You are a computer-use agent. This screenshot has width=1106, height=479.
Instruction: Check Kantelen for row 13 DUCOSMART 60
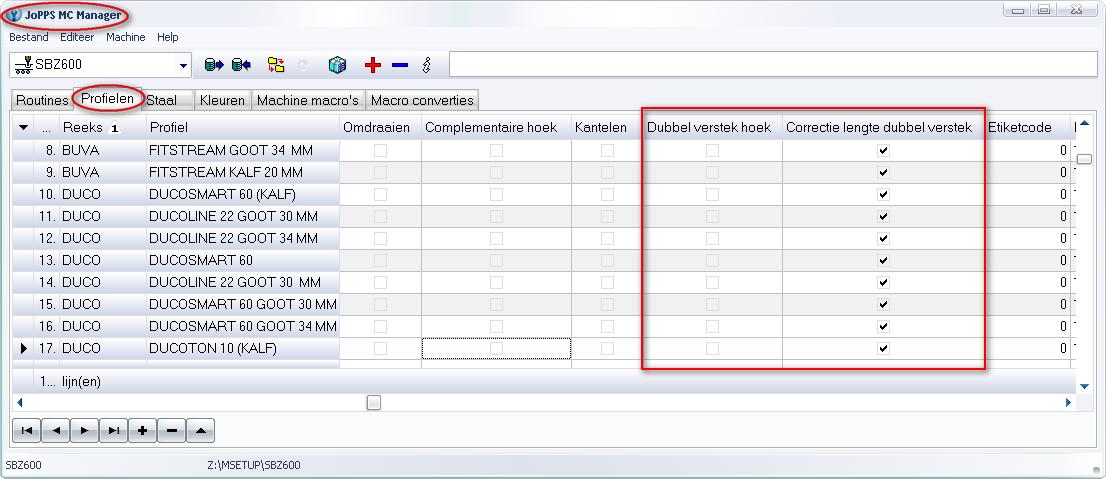click(607, 260)
